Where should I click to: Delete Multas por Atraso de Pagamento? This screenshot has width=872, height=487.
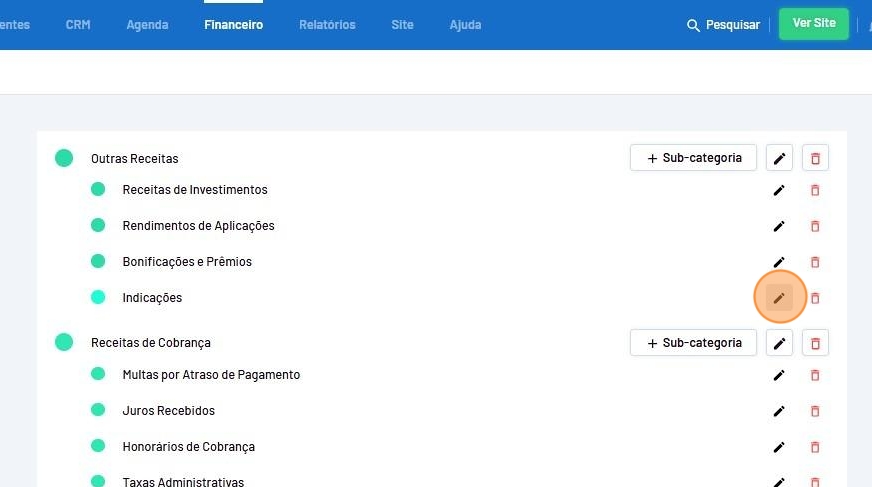[815, 375]
